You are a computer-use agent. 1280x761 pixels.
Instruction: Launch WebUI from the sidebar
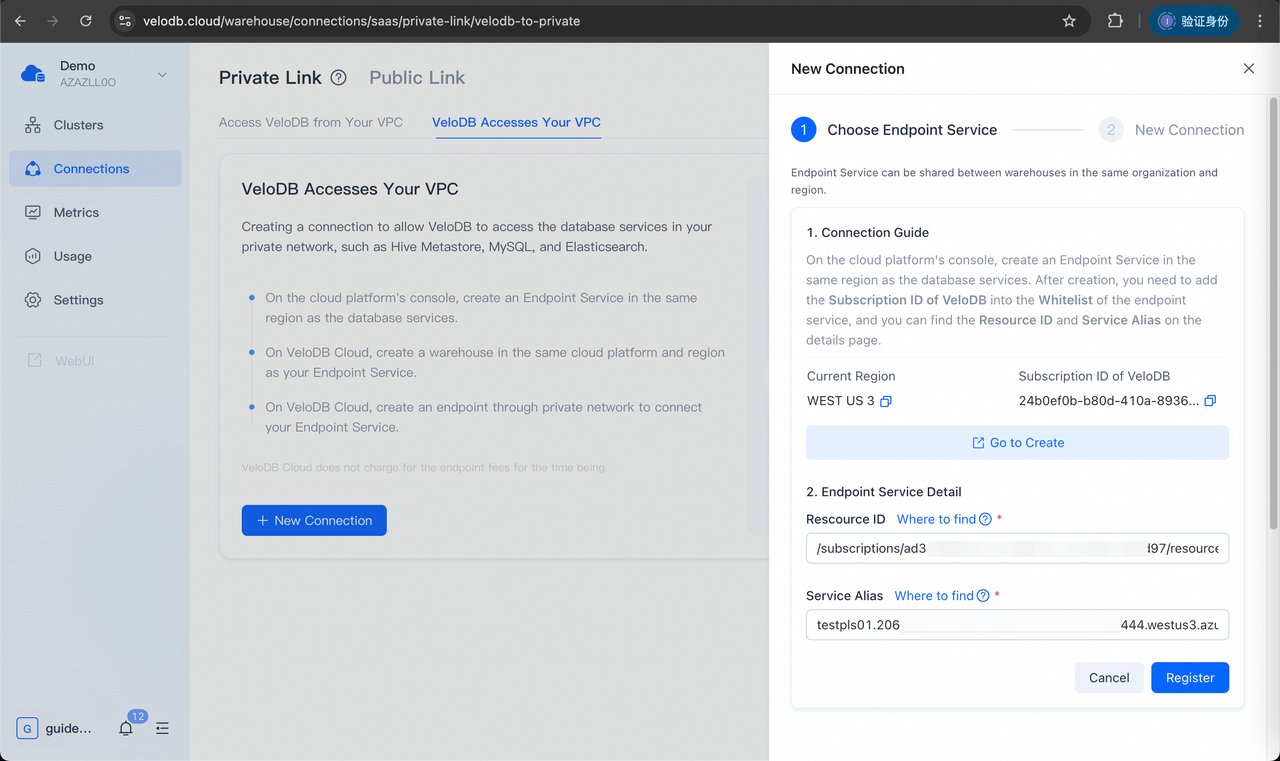click(x=71, y=360)
